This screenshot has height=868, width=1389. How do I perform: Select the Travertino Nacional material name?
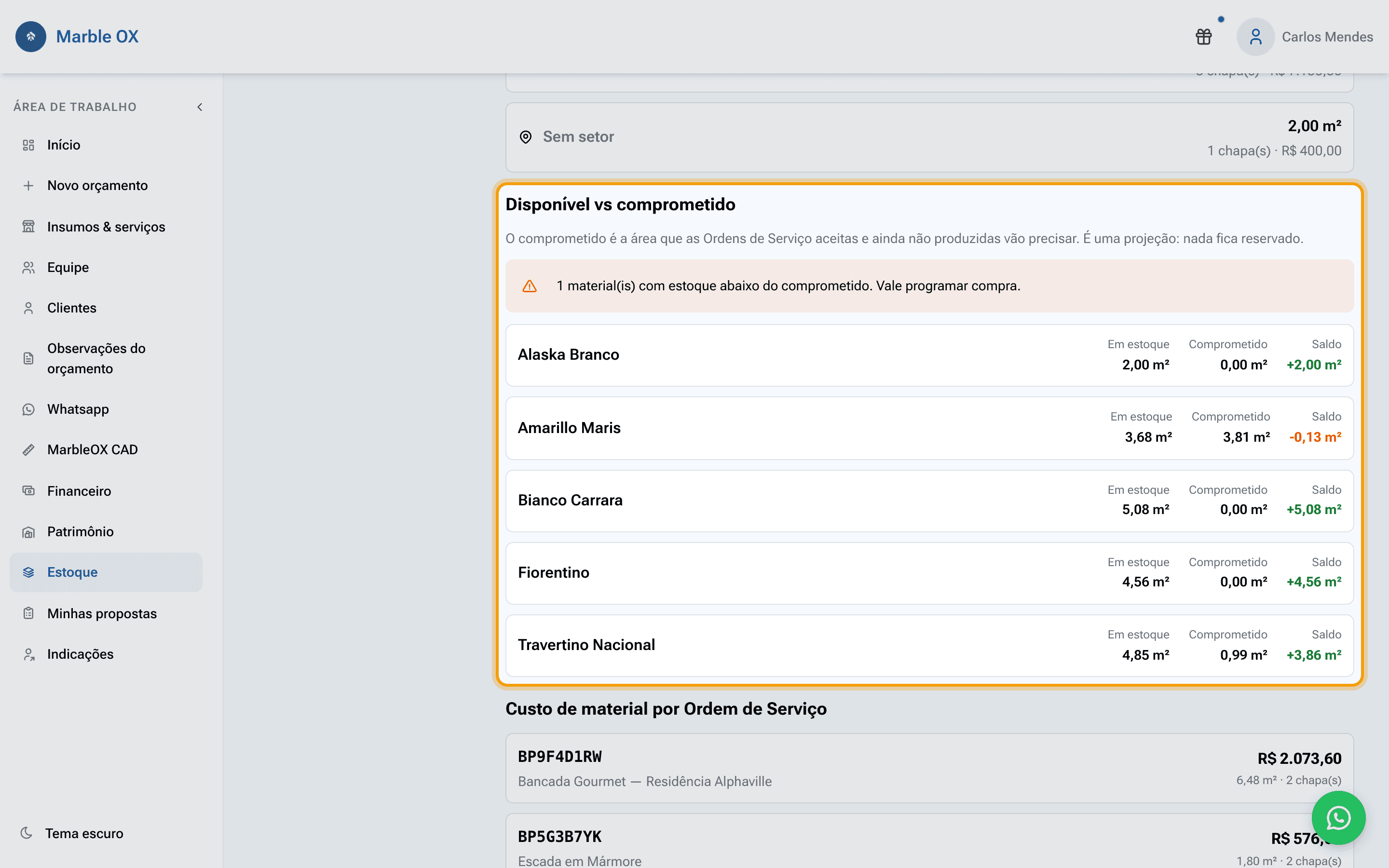tap(586, 645)
